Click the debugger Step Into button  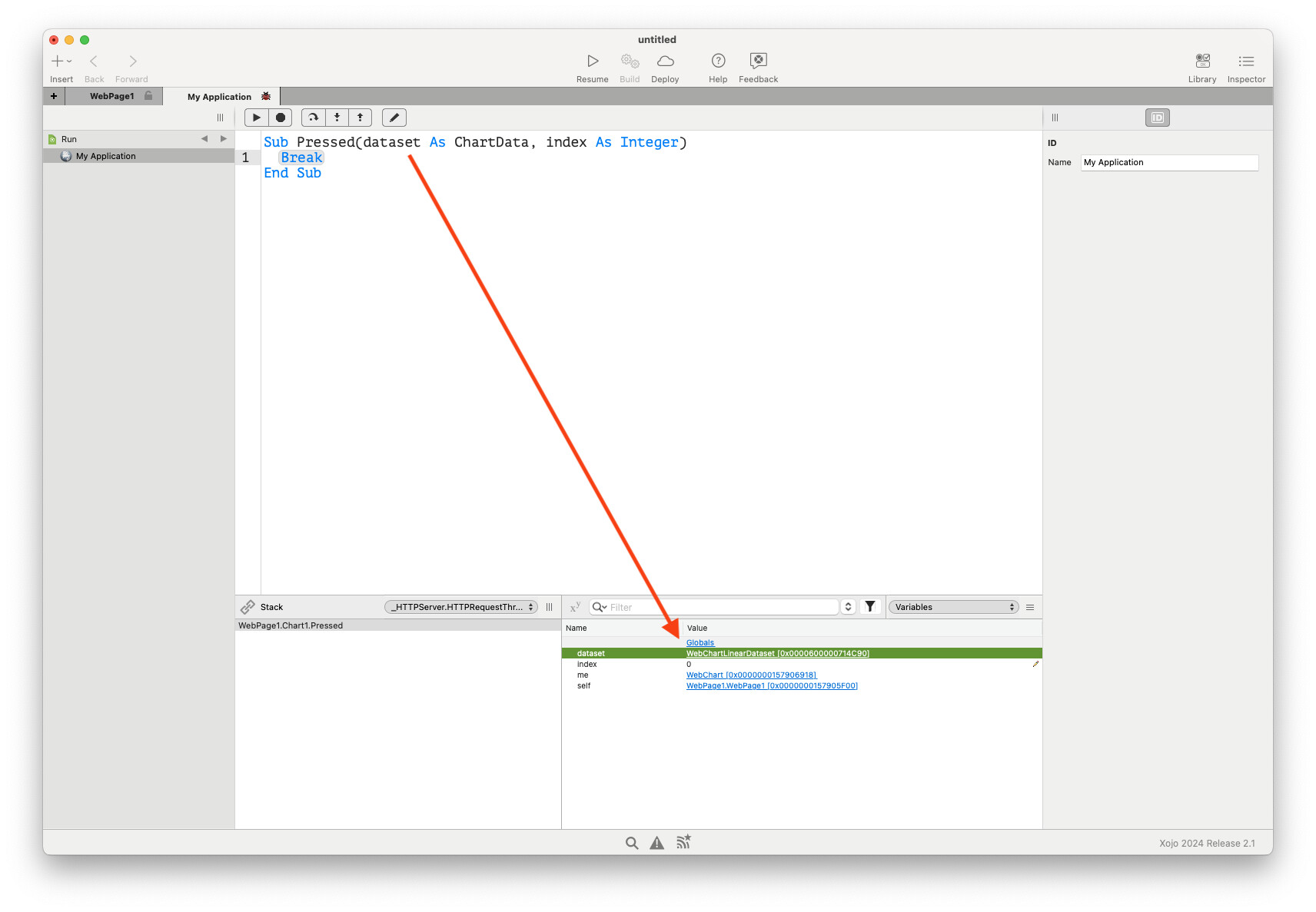tap(337, 118)
